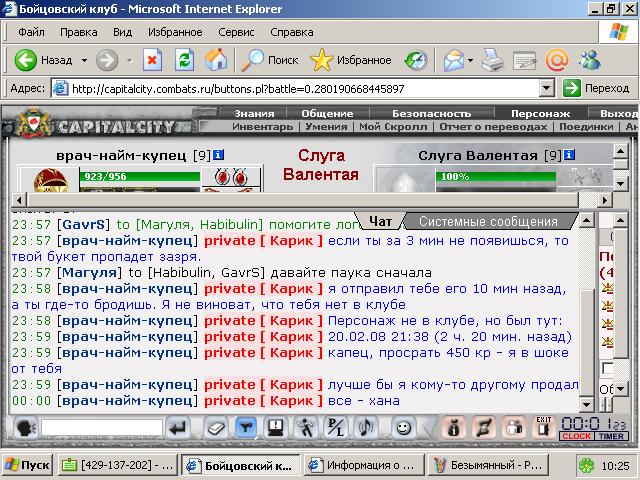Screen dimensions: 640x480
Task: Click the Переход go button
Action: click(596, 88)
